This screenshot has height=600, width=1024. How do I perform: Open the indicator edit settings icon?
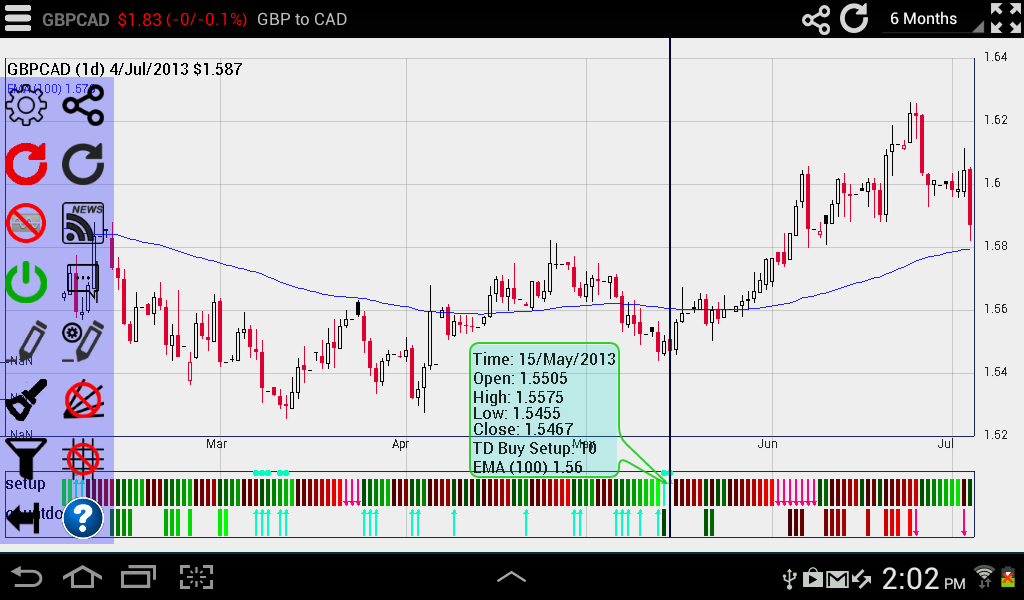[83, 343]
